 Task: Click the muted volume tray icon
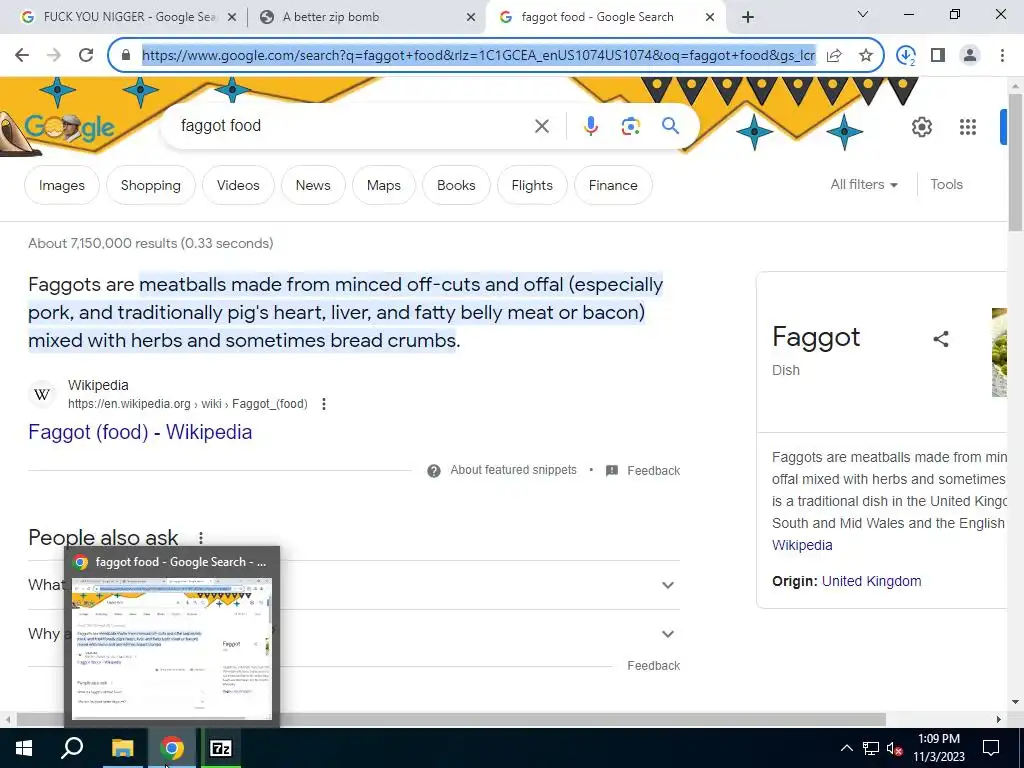(x=894, y=749)
